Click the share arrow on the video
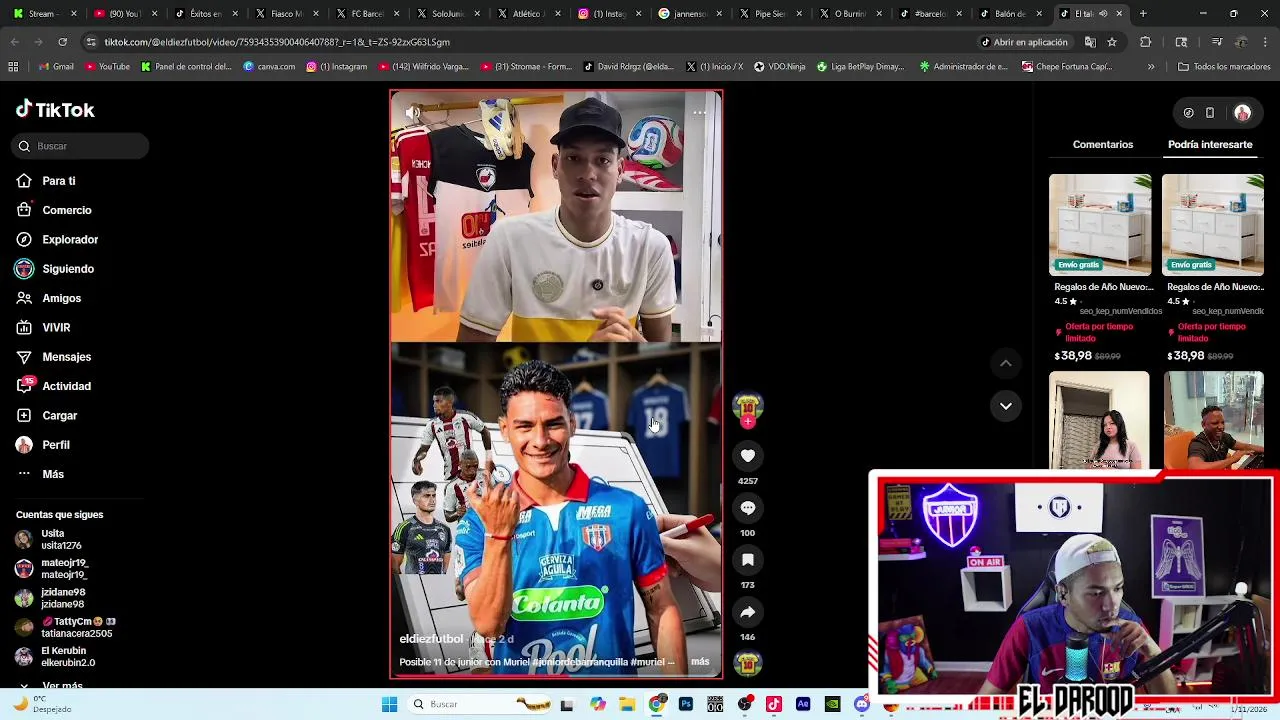The image size is (1280, 720). pos(747,612)
